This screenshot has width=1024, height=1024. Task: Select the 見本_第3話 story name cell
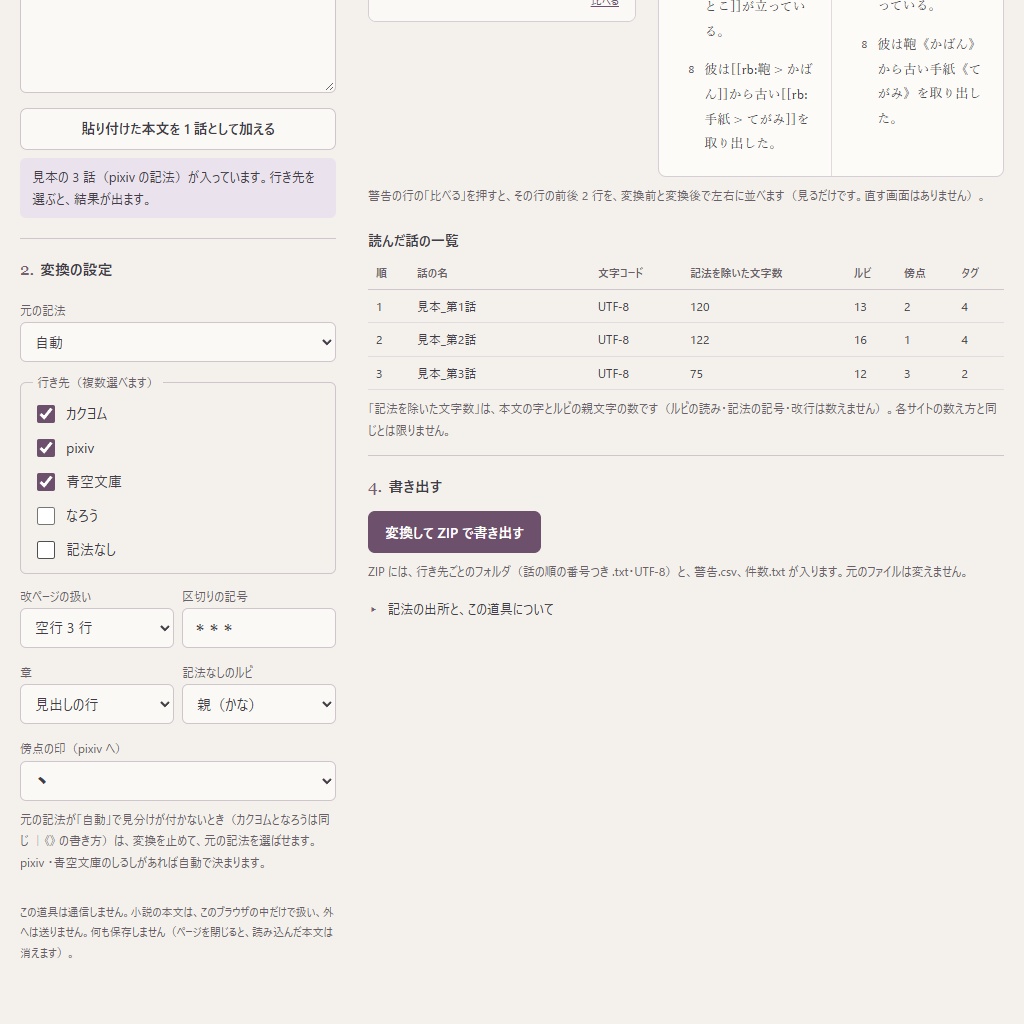[447, 374]
